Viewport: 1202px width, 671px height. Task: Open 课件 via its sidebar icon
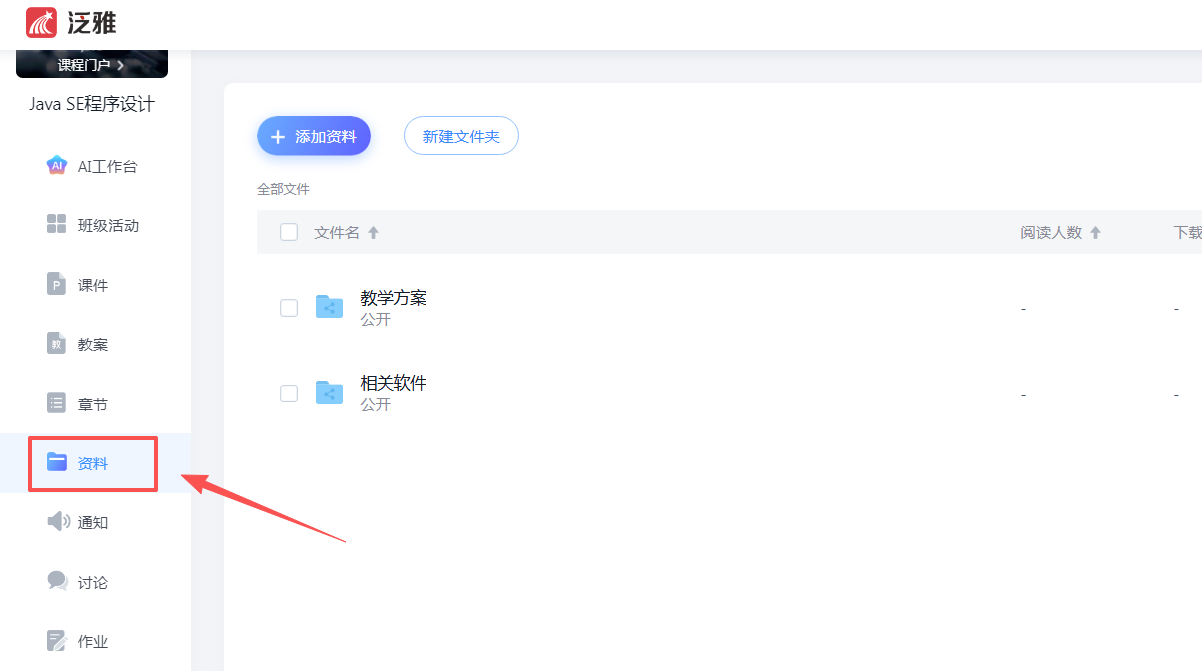click(x=57, y=285)
